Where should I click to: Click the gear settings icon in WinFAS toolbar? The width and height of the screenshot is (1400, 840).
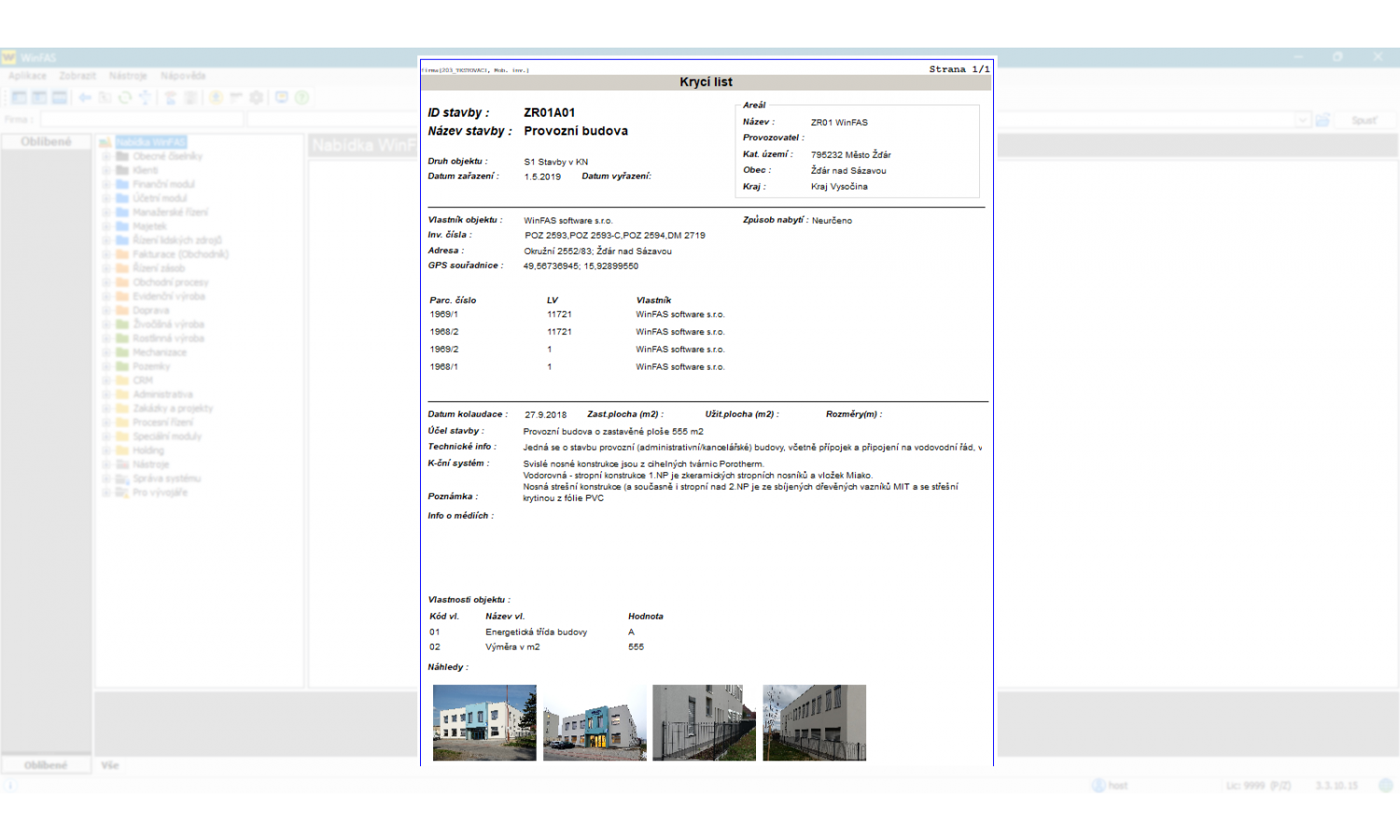(x=256, y=97)
